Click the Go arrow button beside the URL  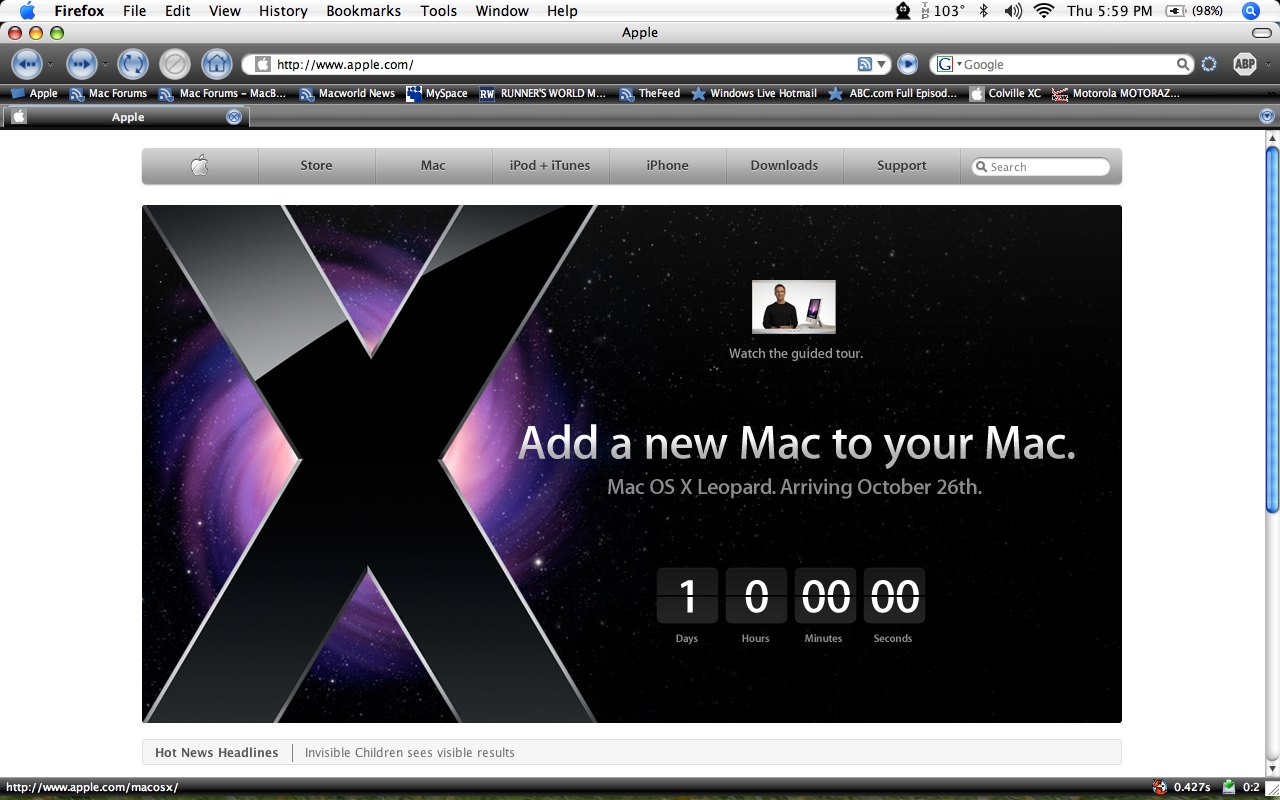pyautogui.click(x=907, y=64)
